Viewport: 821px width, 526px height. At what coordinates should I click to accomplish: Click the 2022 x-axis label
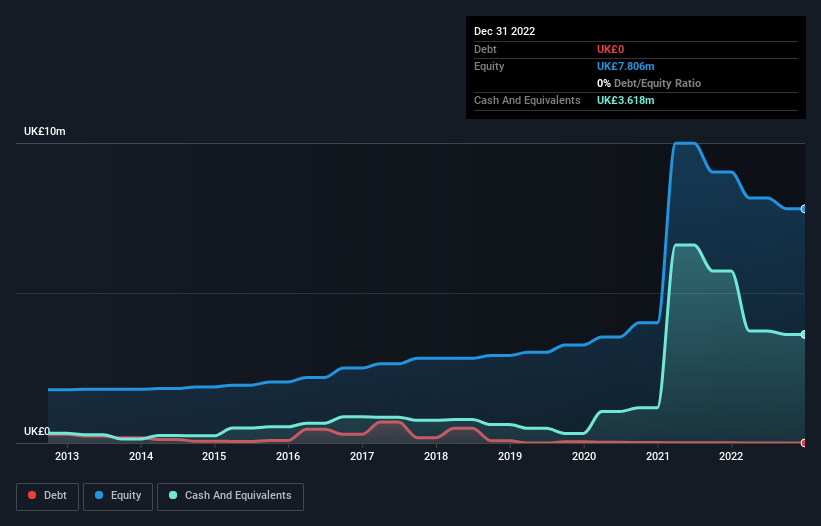[731, 456]
